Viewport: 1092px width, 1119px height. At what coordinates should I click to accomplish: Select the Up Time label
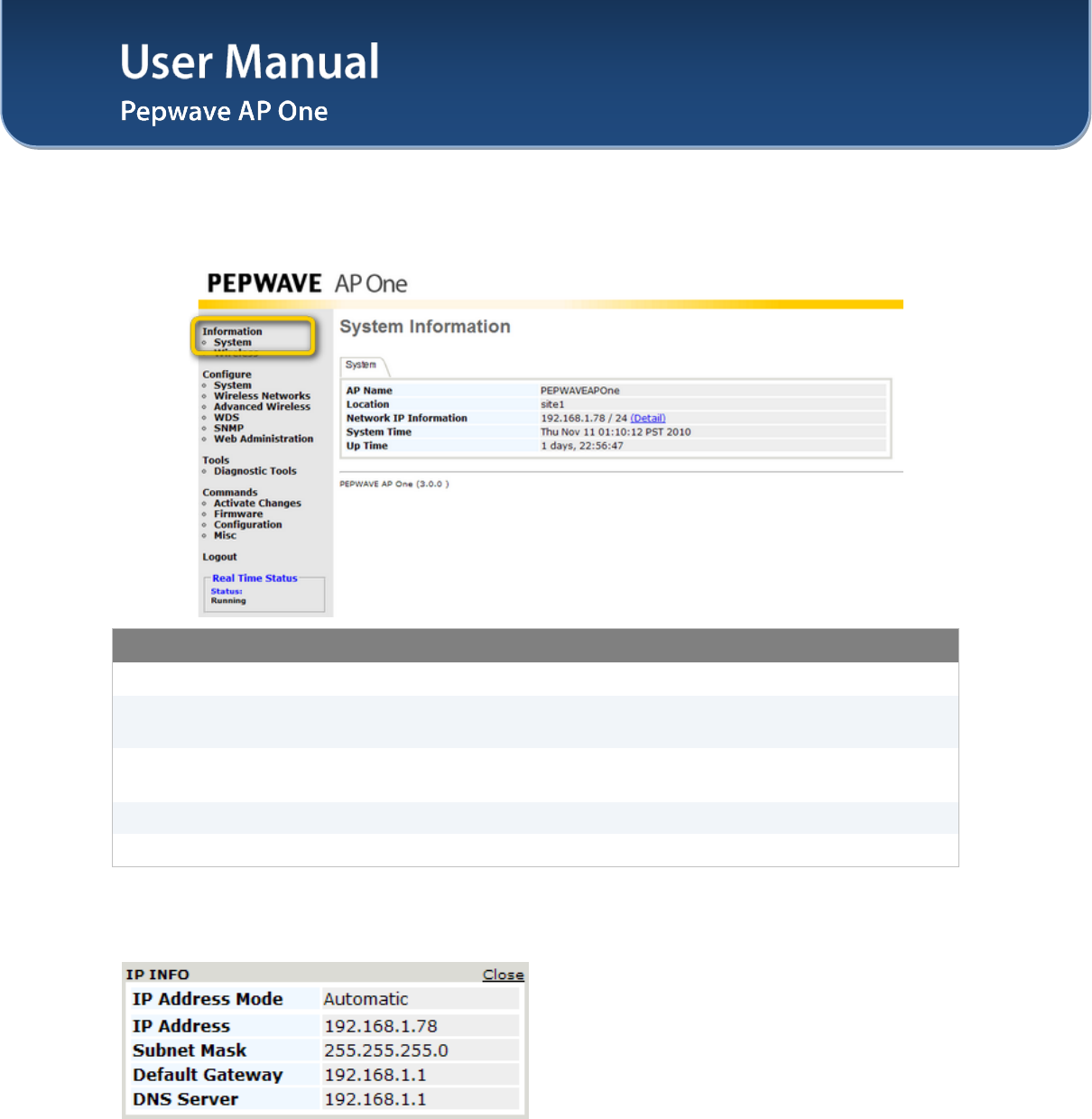coord(367,446)
